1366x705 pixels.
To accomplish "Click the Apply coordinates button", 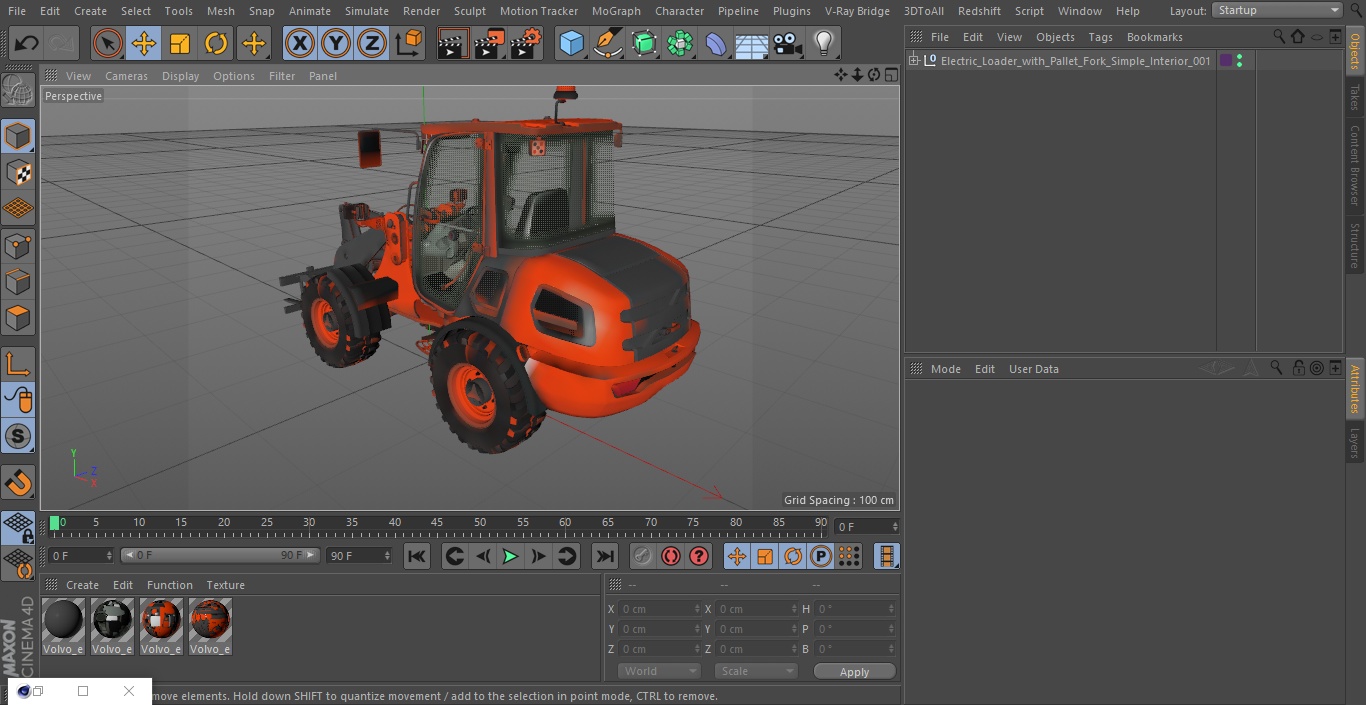I will click(854, 671).
